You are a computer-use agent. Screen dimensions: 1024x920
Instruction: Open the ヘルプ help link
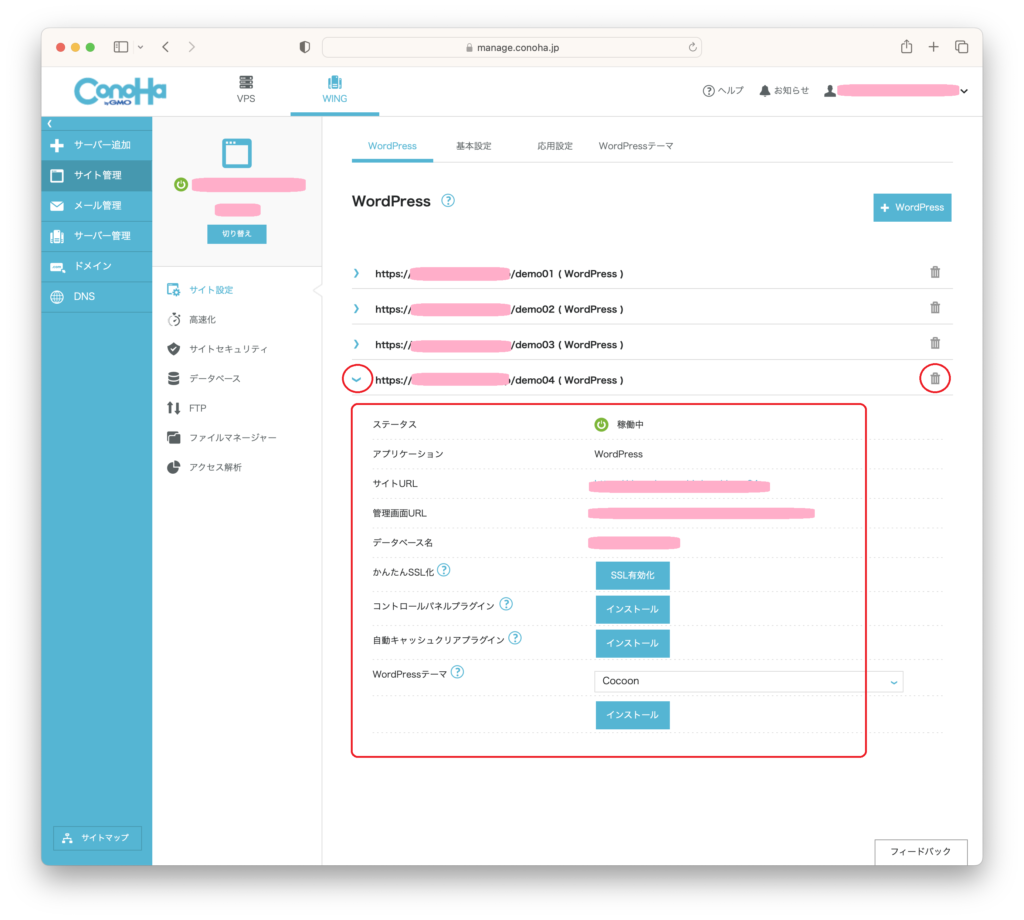723,91
